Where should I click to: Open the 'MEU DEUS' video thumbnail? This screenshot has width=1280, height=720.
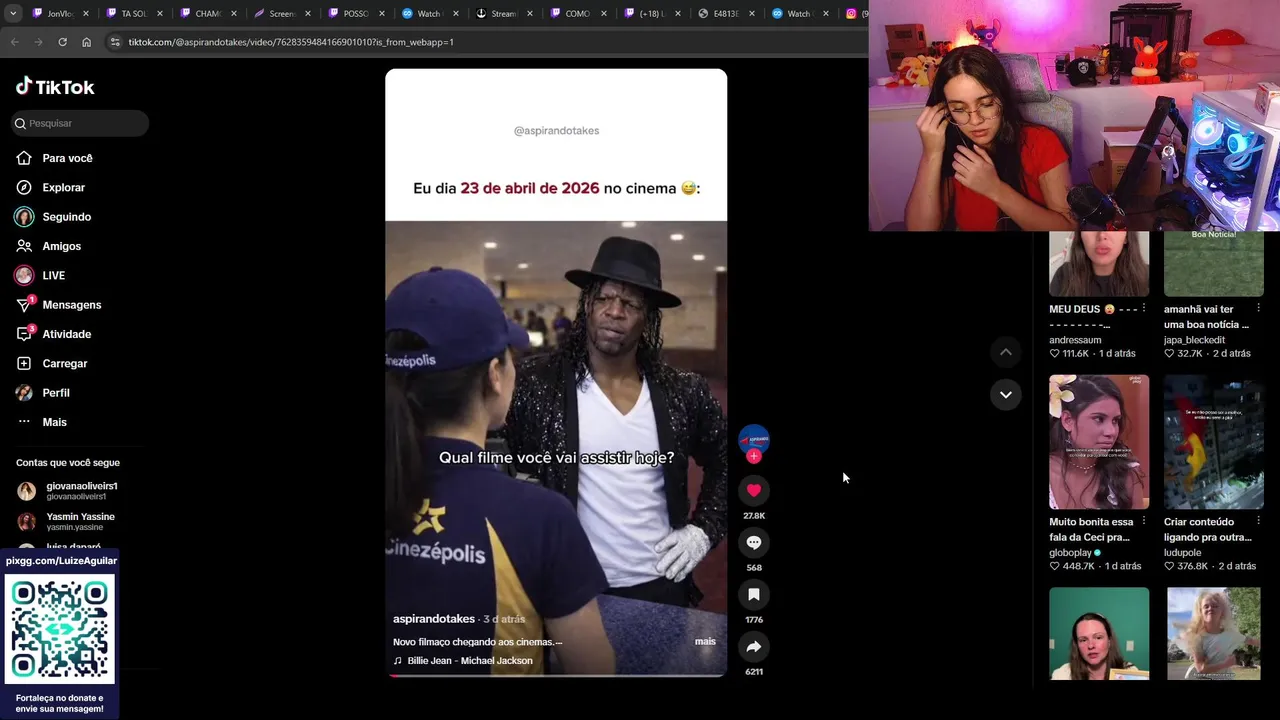(x=1099, y=264)
